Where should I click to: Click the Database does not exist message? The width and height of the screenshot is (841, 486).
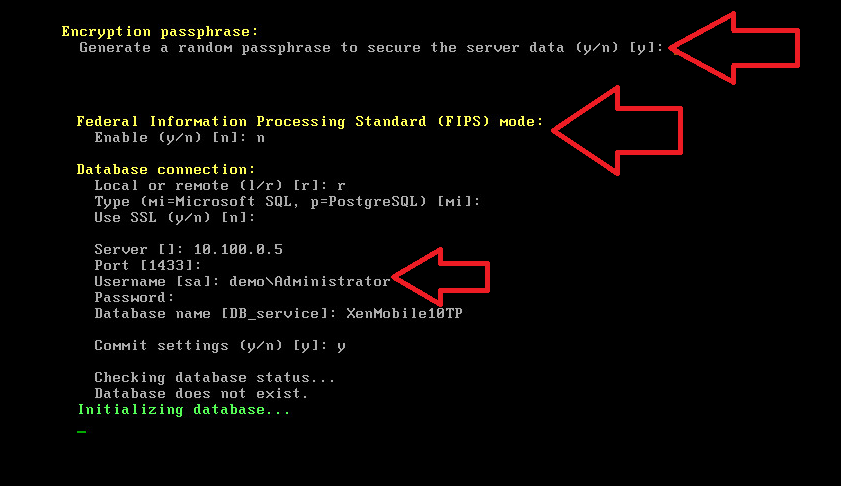pos(202,394)
